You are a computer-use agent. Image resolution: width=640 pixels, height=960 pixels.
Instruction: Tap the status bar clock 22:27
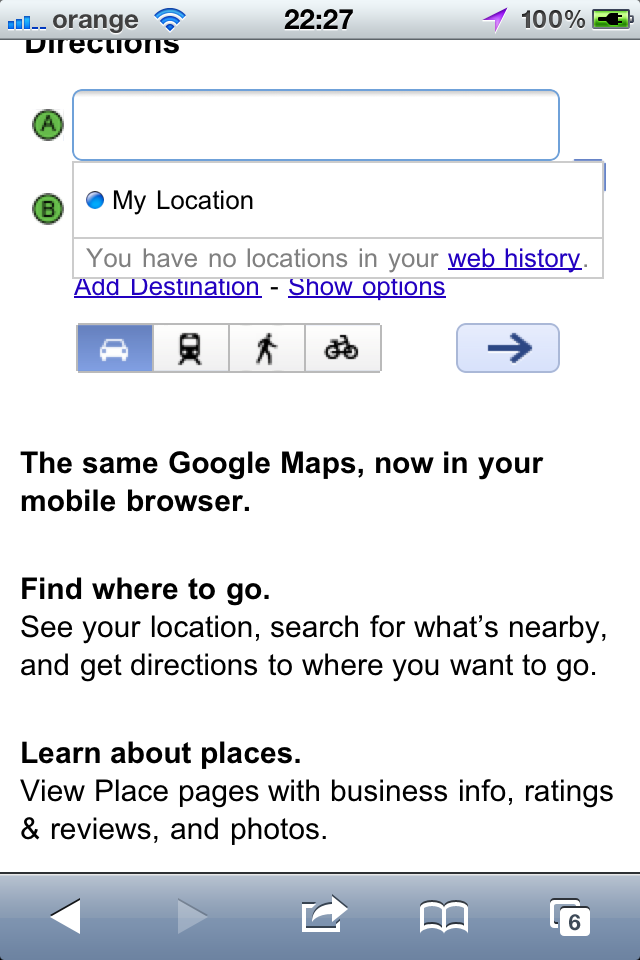tap(318, 20)
